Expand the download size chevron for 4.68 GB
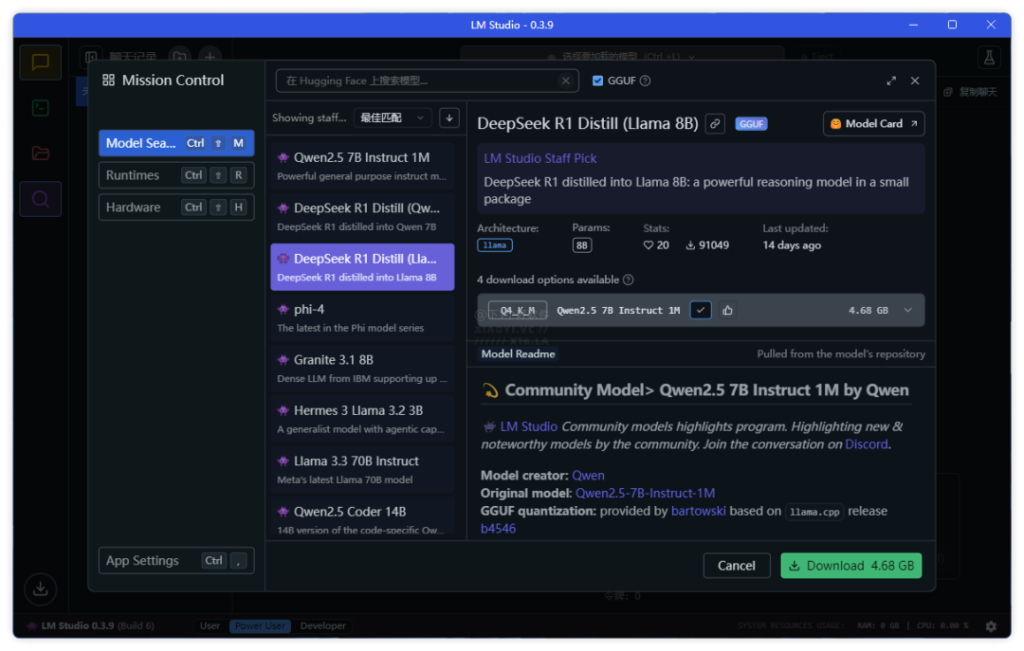Image resolution: width=1024 pixels, height=651 pixels. 908,310
